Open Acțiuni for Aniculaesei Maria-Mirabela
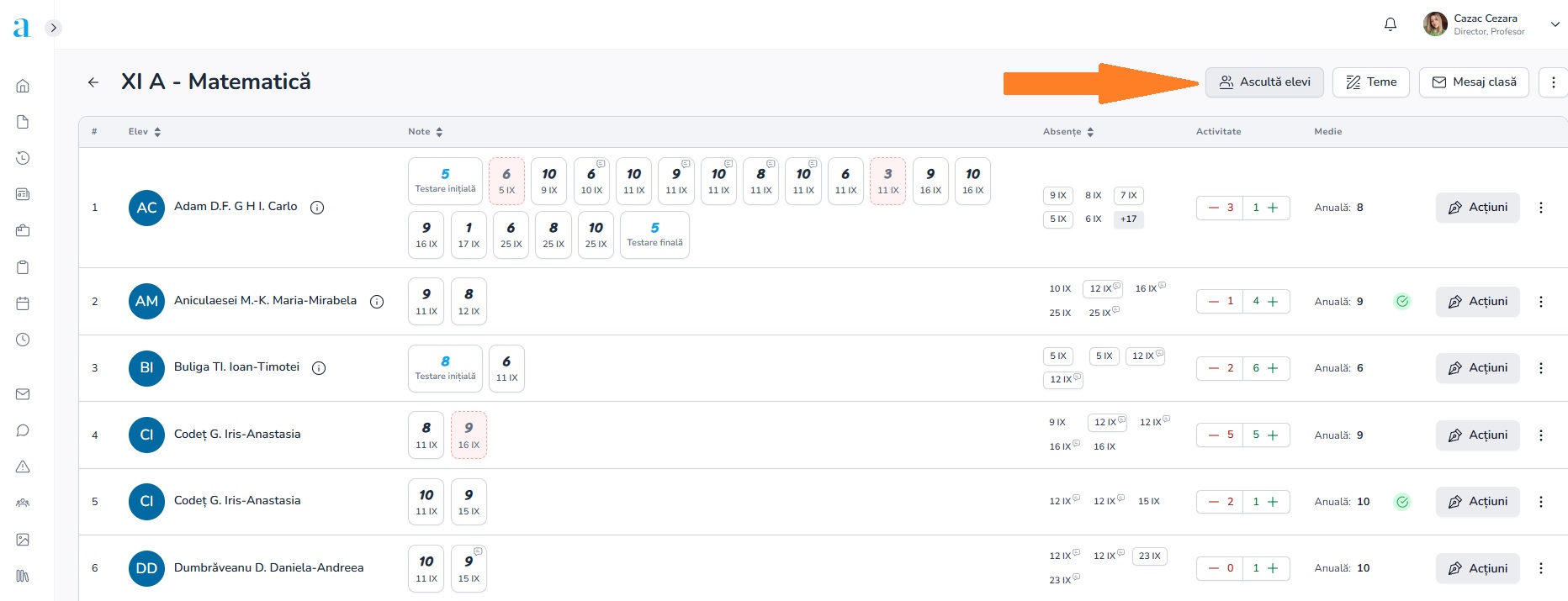The height and width of the screenshot is (601, 1568). [1477, 302]
